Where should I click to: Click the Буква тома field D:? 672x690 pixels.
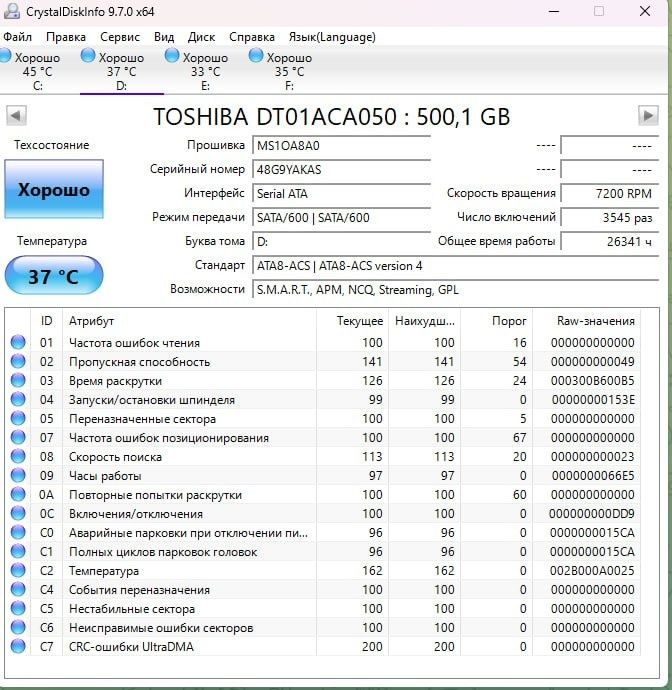click(x=342, y=242)
